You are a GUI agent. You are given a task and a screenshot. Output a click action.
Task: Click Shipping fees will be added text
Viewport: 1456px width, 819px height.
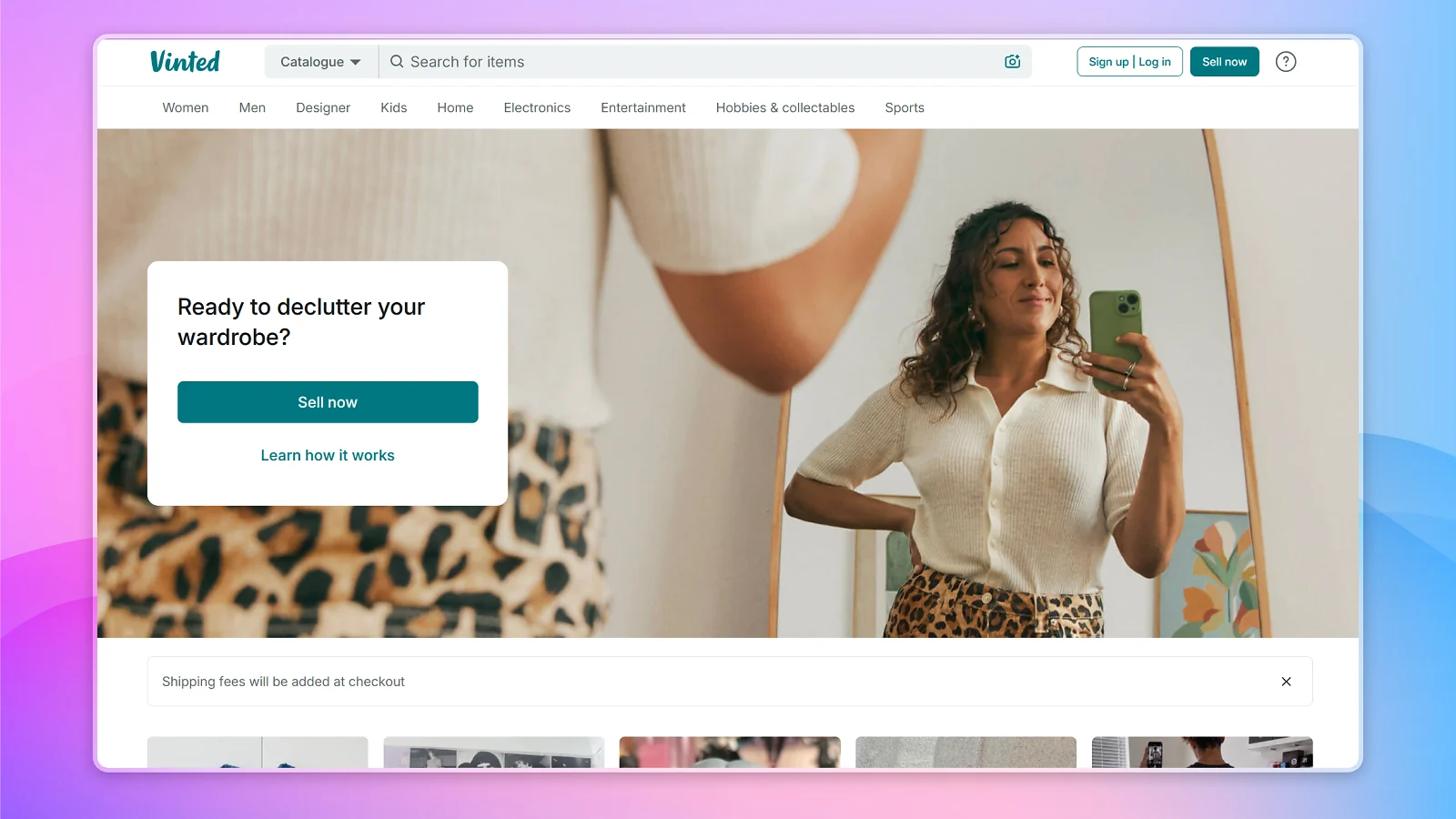pyautogui.click(x=283, y=682)
